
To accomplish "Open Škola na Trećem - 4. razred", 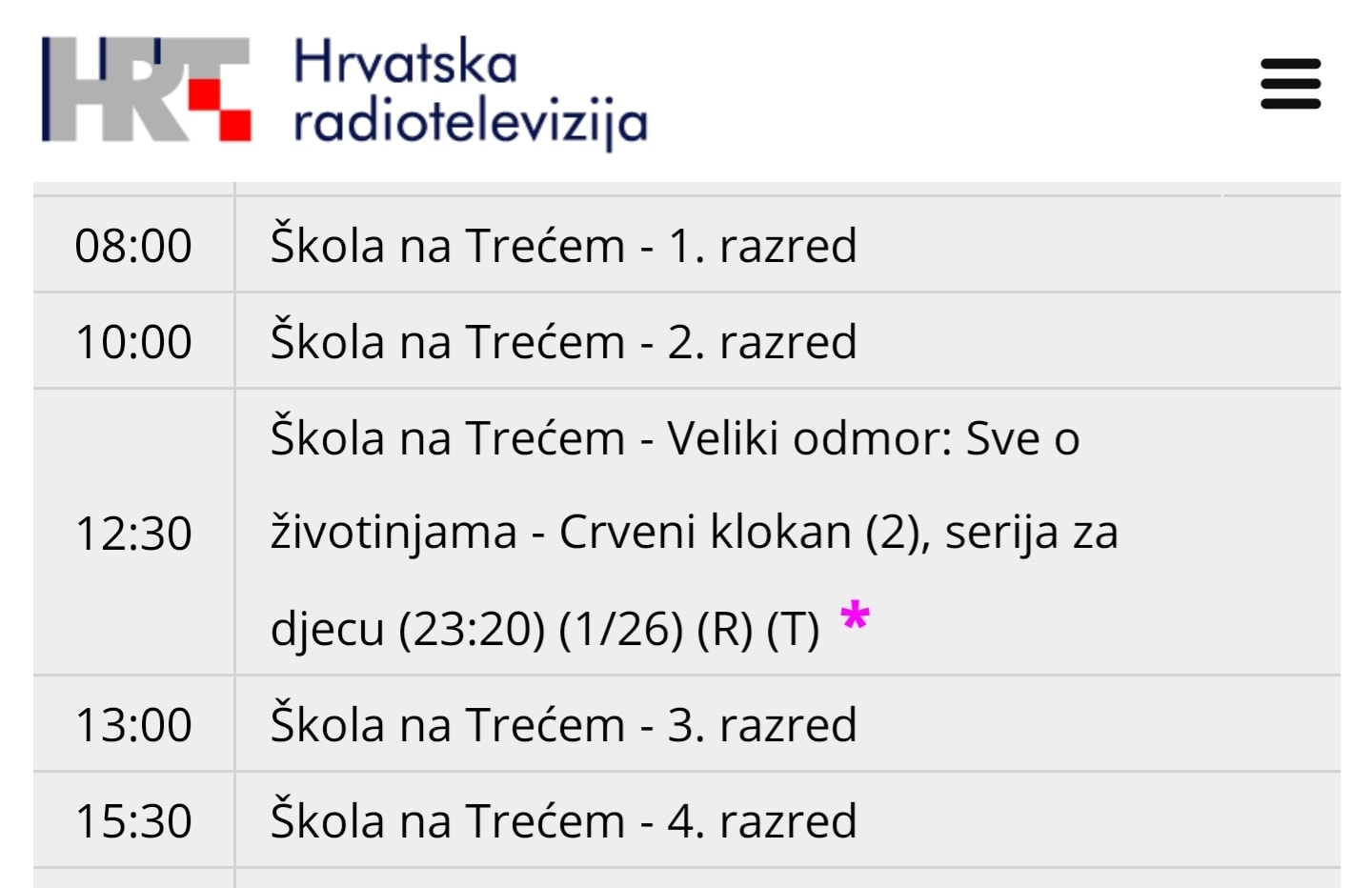I will [x=563, y=820].
